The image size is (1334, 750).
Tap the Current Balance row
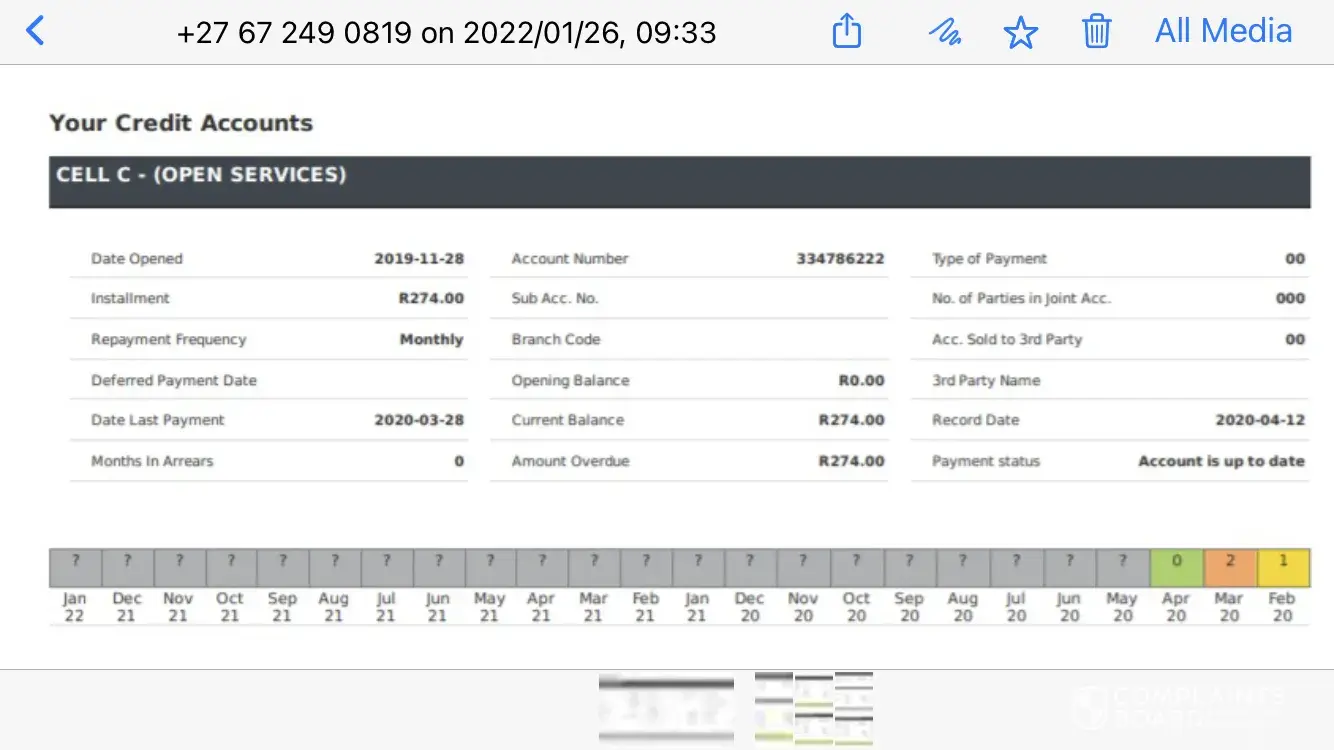point(688,420)
